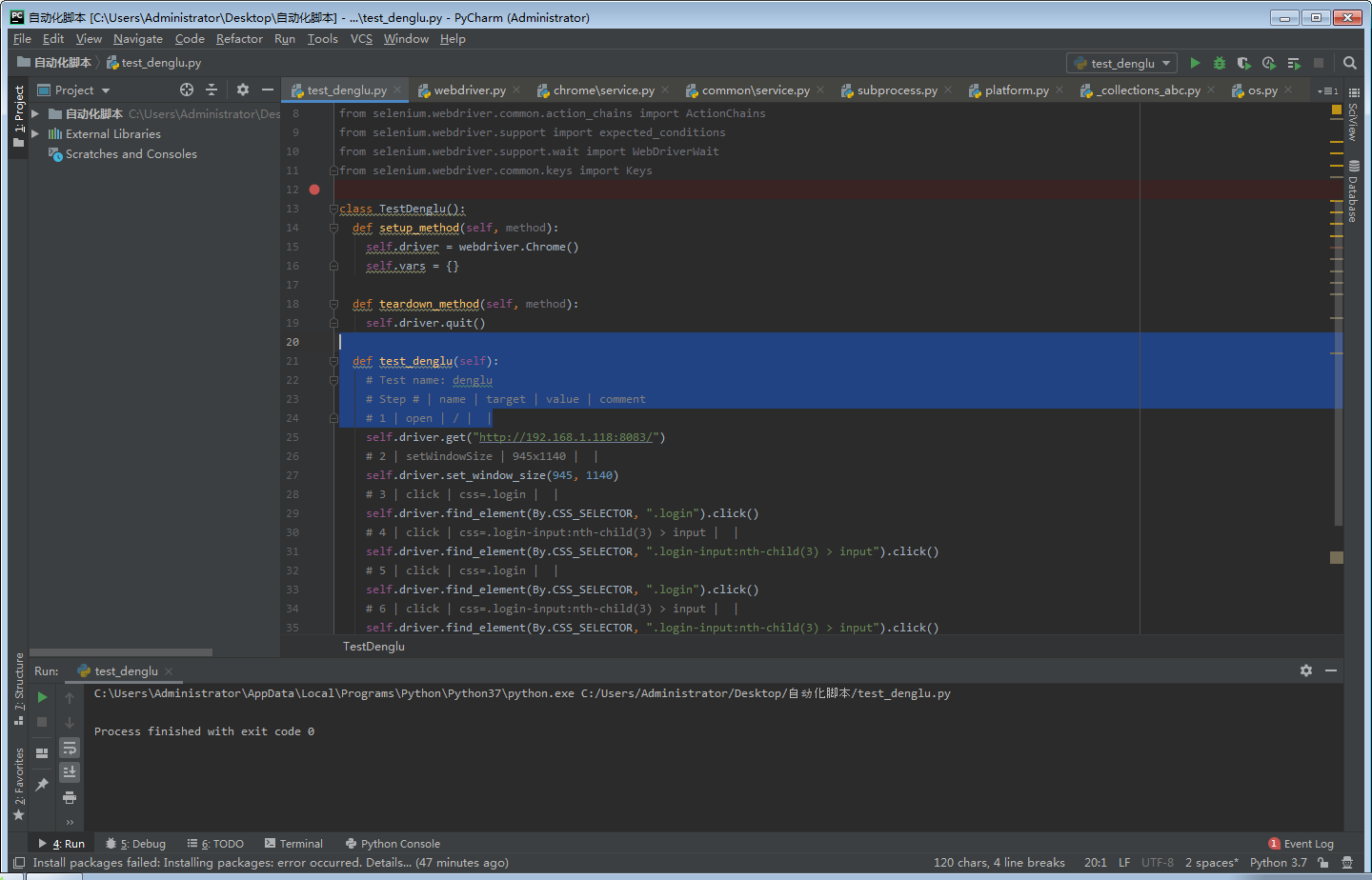1372x880 pixels.
Task: Click the UTF-8 encoding in status bar
Action: pyautogui.click(x=1158, y=863)
